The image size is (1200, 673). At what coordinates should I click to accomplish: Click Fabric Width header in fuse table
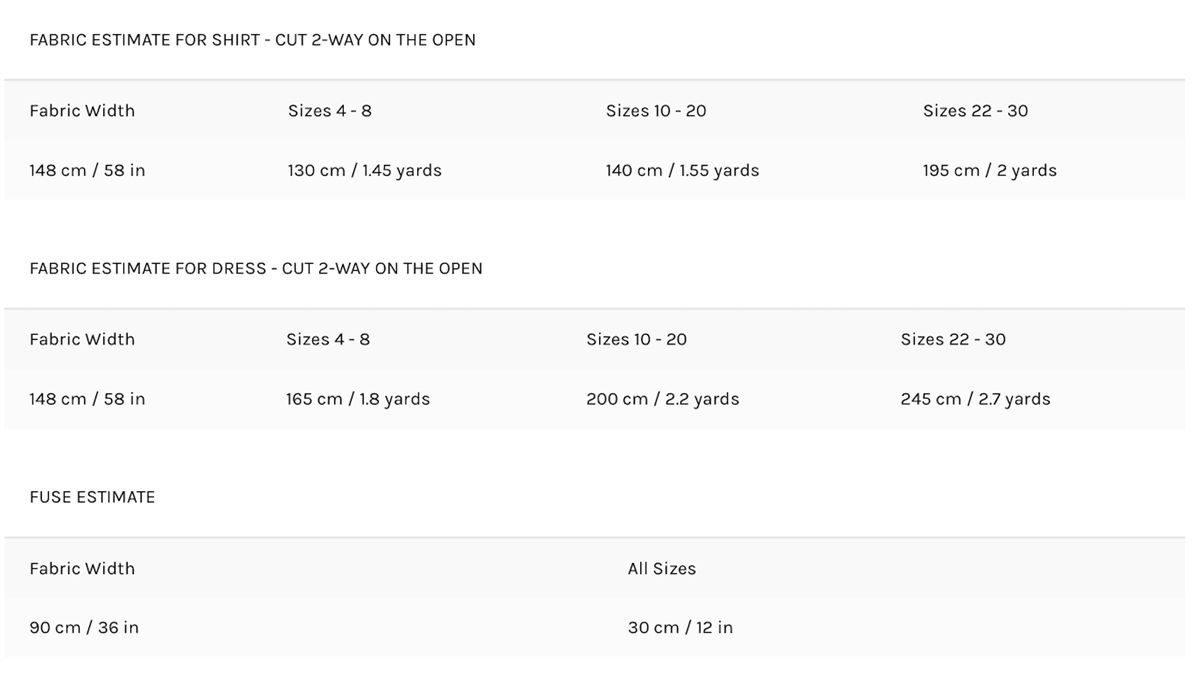[x=82, y=568]
